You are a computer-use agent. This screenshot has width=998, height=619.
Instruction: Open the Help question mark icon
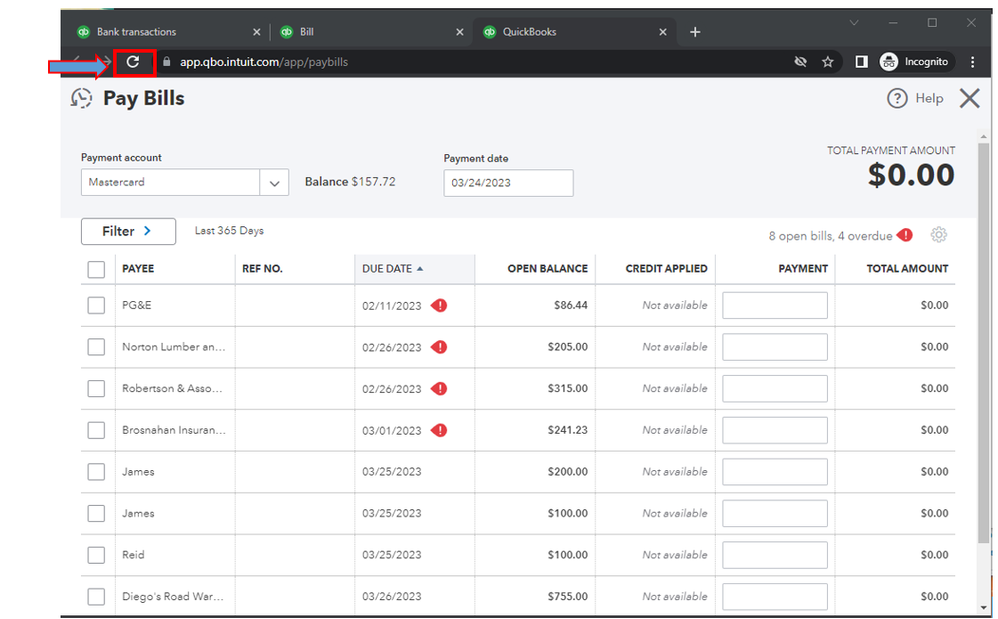click(x=898, y=98)
